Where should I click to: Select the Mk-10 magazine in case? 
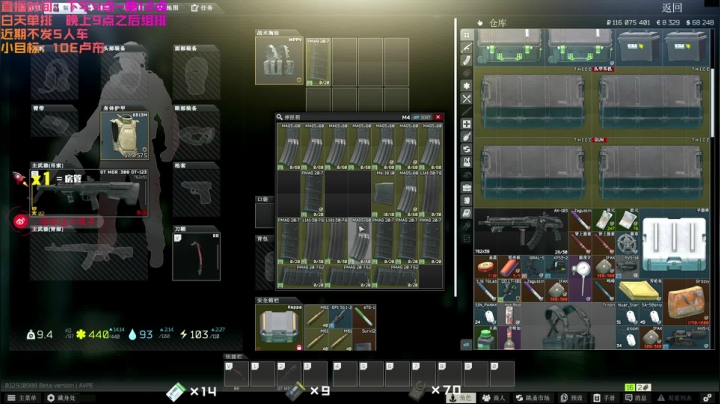(x=383, y=193)
